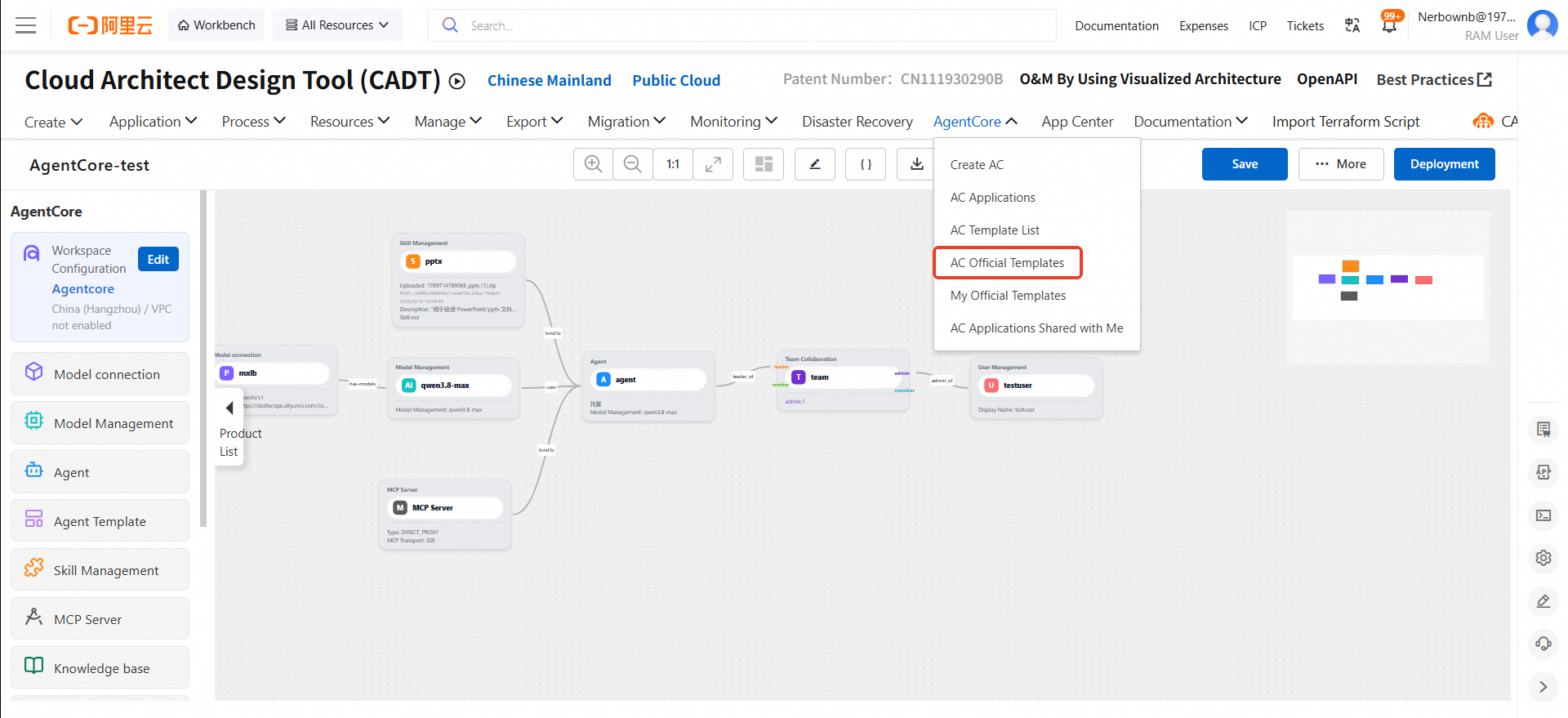Click Edit on Workspace Configuration
The height and width of the screenshot is (718, 1568).
coord(158,259)
